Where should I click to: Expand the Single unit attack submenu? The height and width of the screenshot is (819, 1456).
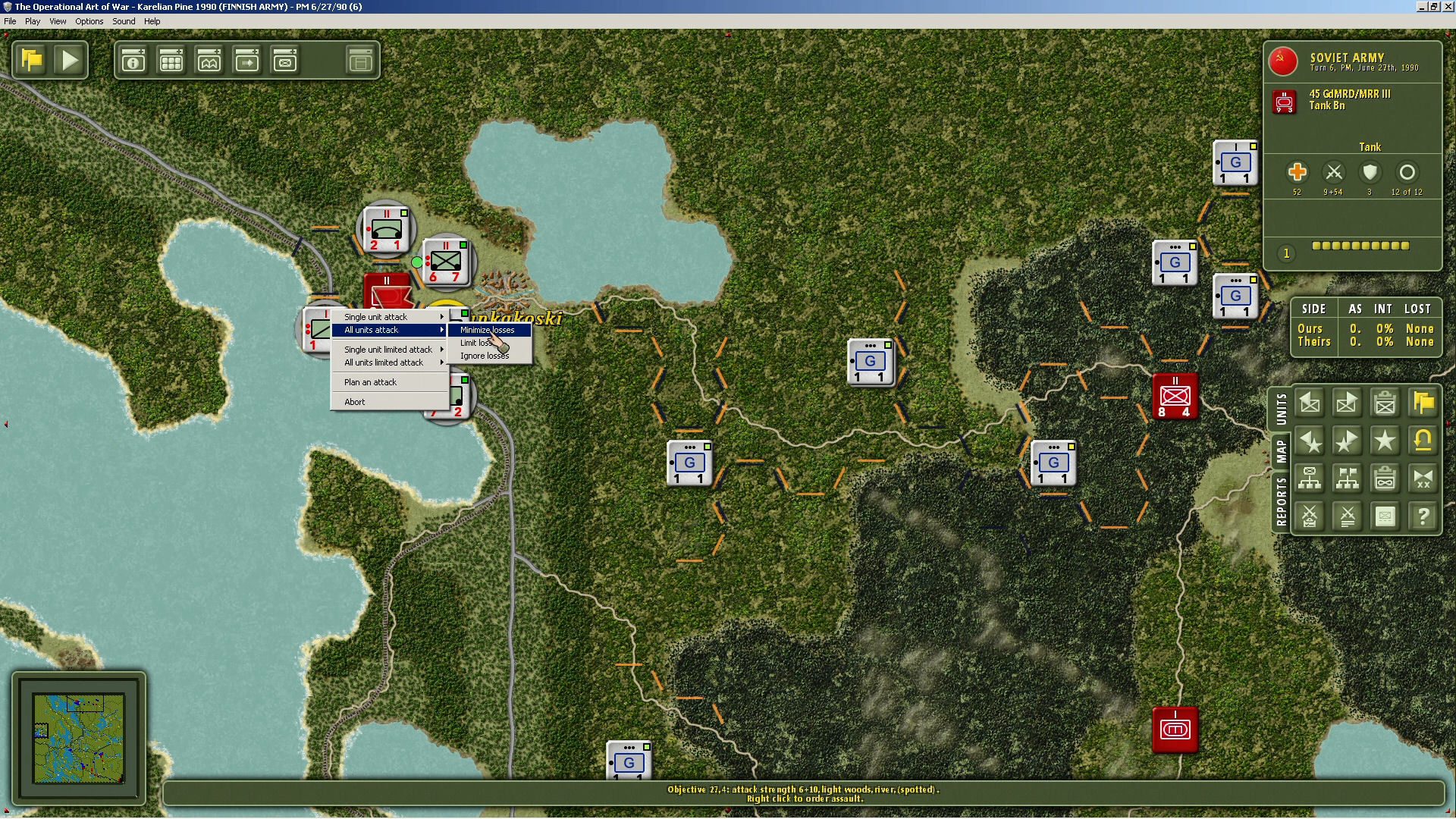point(390,317)
